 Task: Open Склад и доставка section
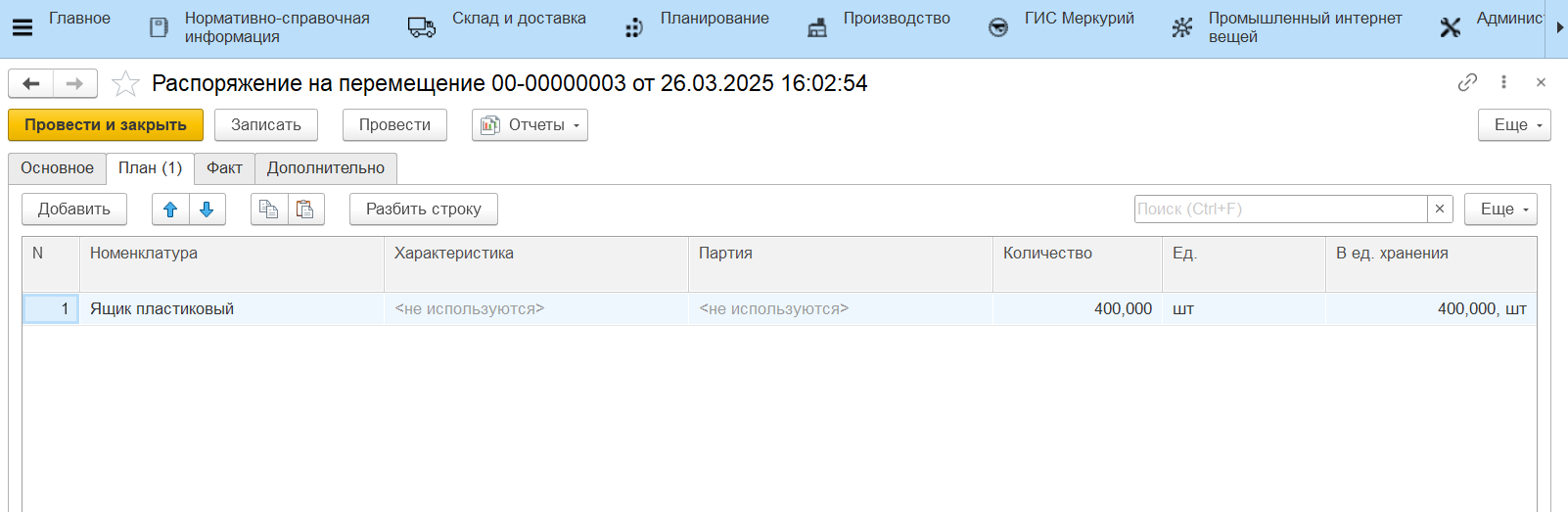pos(519,19)
